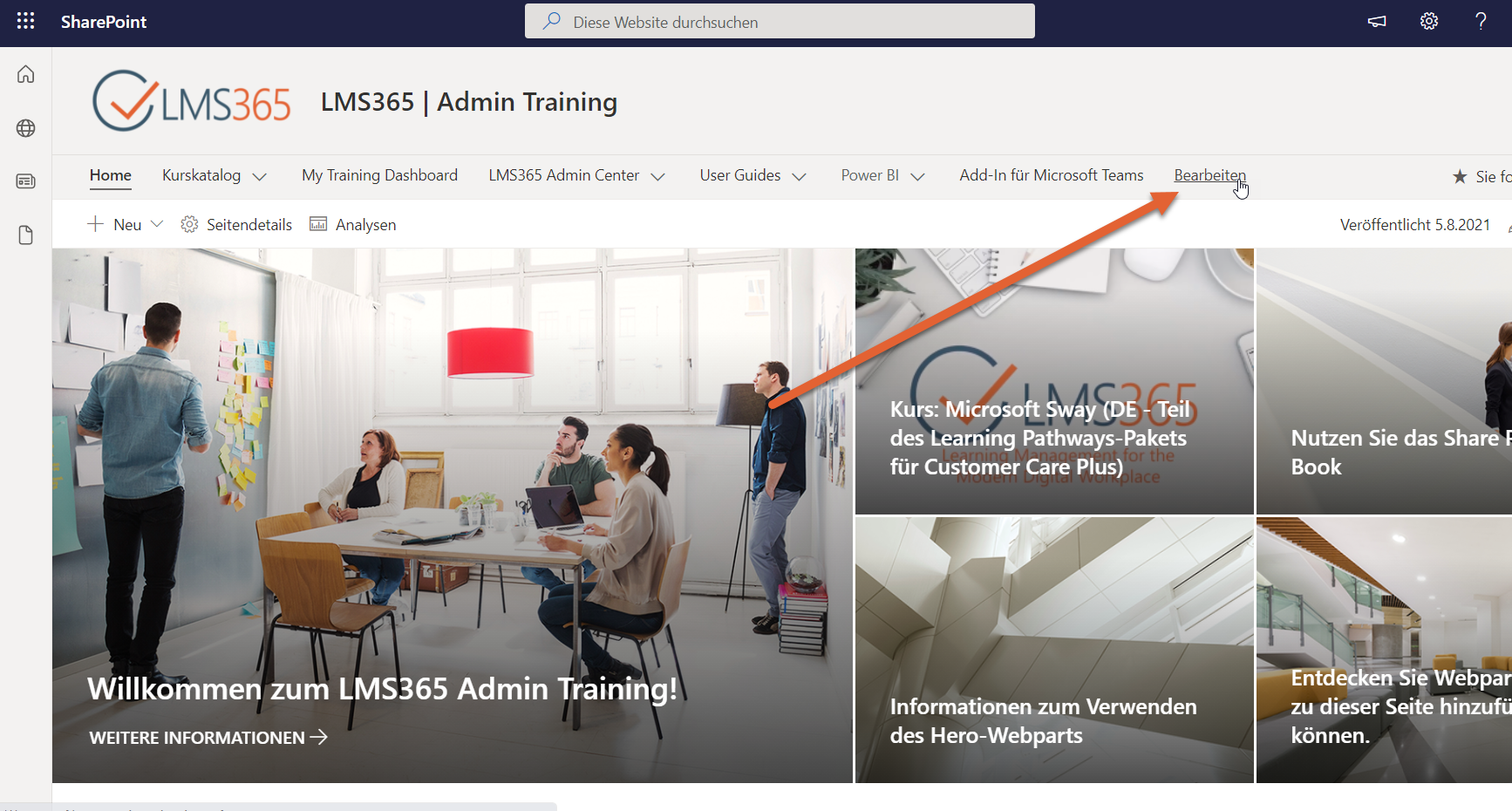Click the megaphone feedback icon
The width and height of the screenshot is (1512, 811).
[x=1377, y=21]
